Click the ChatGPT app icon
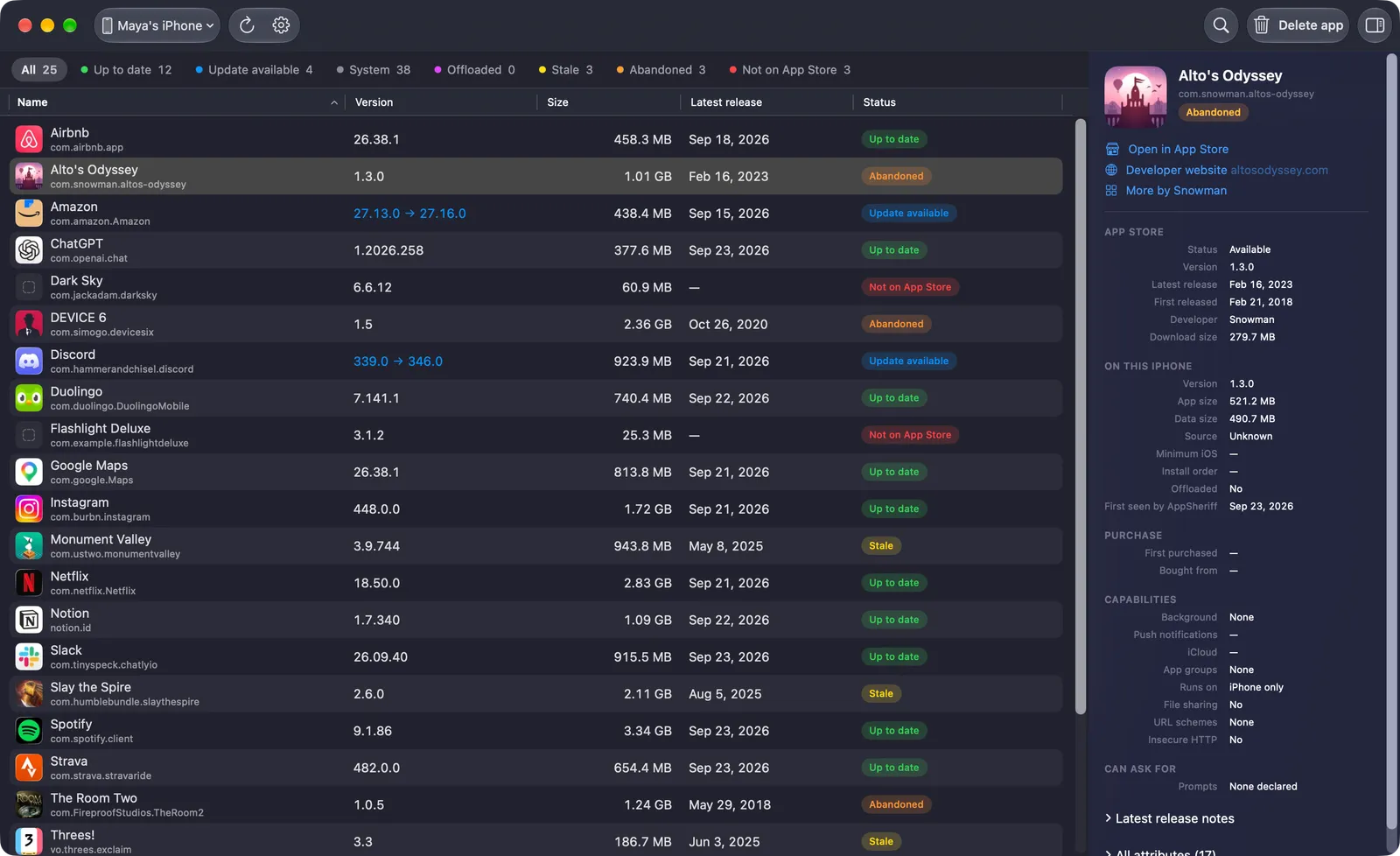 [x=29, y=250]
